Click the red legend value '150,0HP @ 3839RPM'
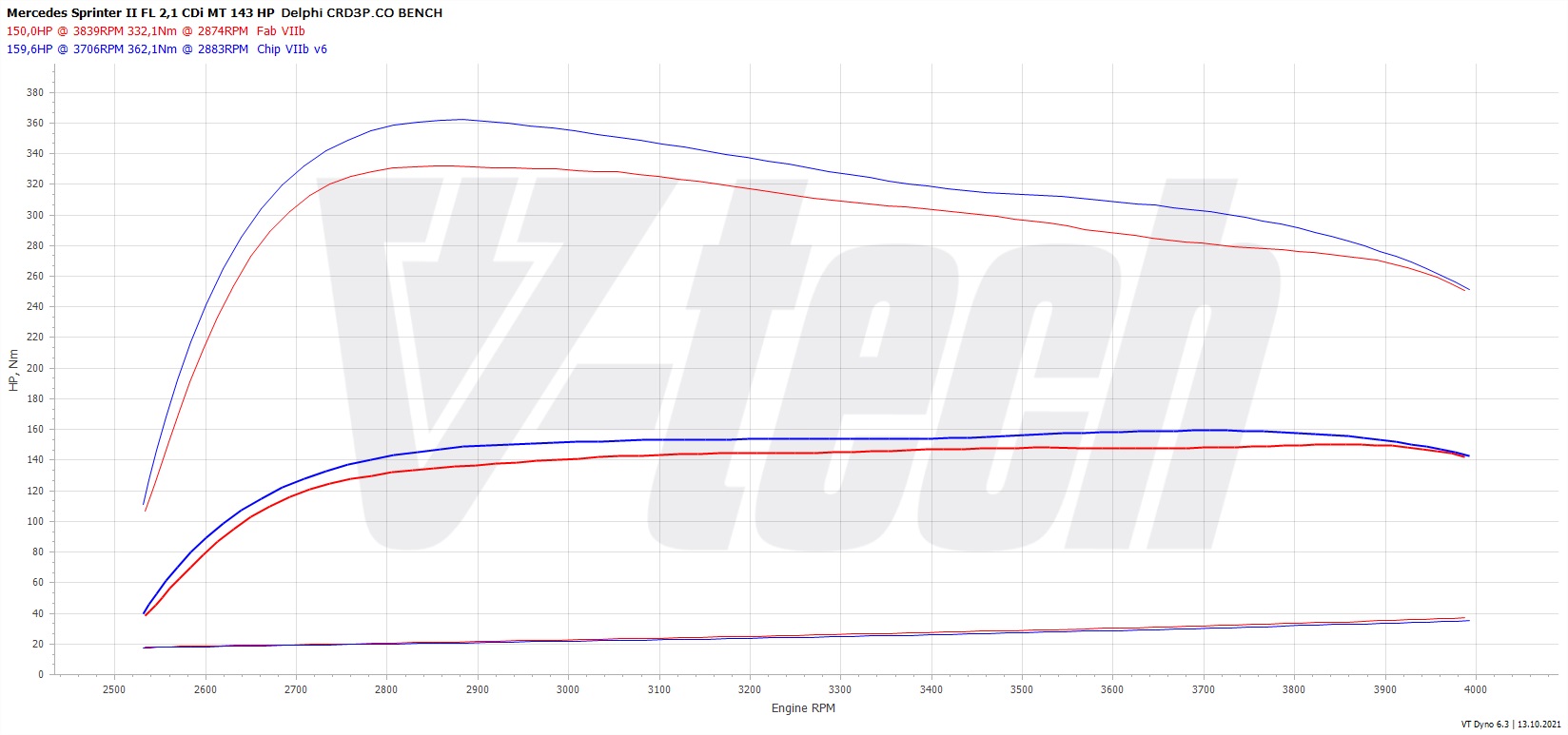Image resolution: width=1568 pixels, height=735 pixels. point(65,31)
